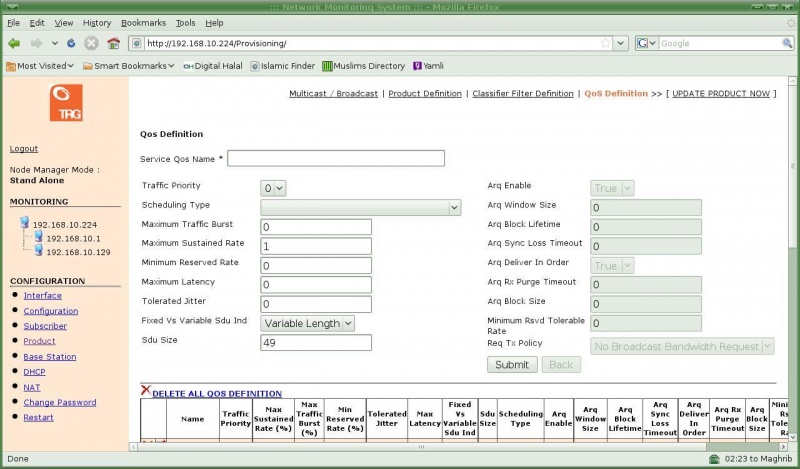This screenshot has width=800, height=469.
Task: Open the Product link in sidebar
Action: click(39, 341)
